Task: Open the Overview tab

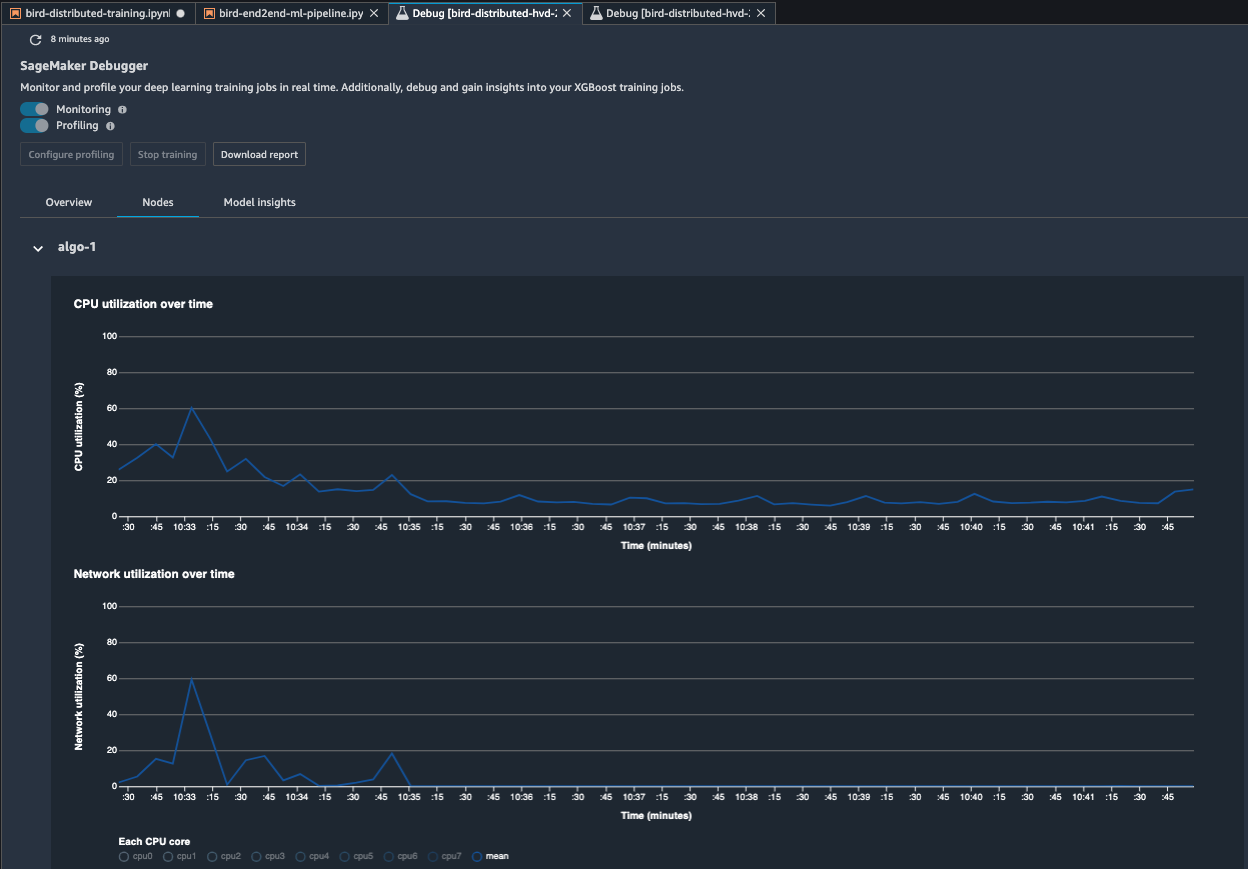Action: [x=69, y=202]
